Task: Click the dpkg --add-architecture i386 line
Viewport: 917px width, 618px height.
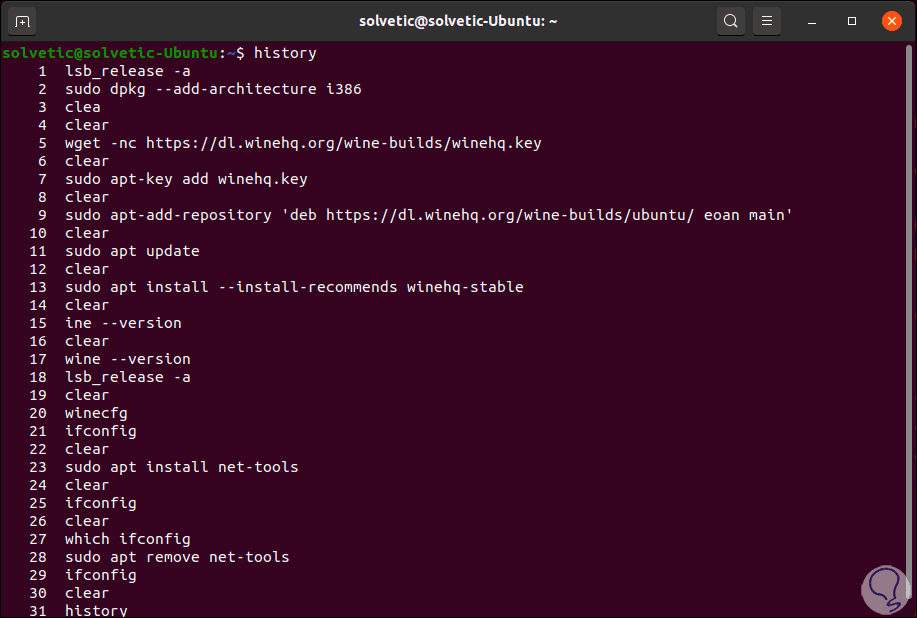Action: pos(213,89)
